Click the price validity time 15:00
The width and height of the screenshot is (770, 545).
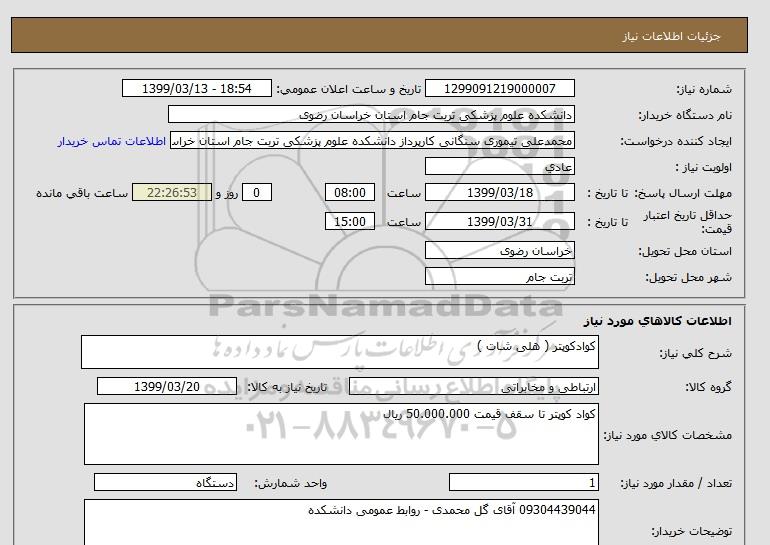pos(350,221)
